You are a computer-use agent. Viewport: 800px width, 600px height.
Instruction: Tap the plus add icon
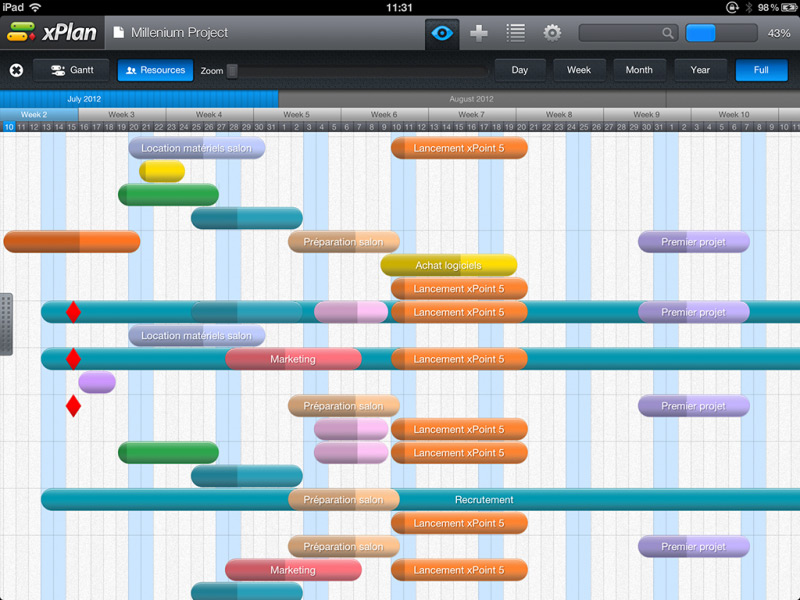pyautogui.click(x=479, y=33)
